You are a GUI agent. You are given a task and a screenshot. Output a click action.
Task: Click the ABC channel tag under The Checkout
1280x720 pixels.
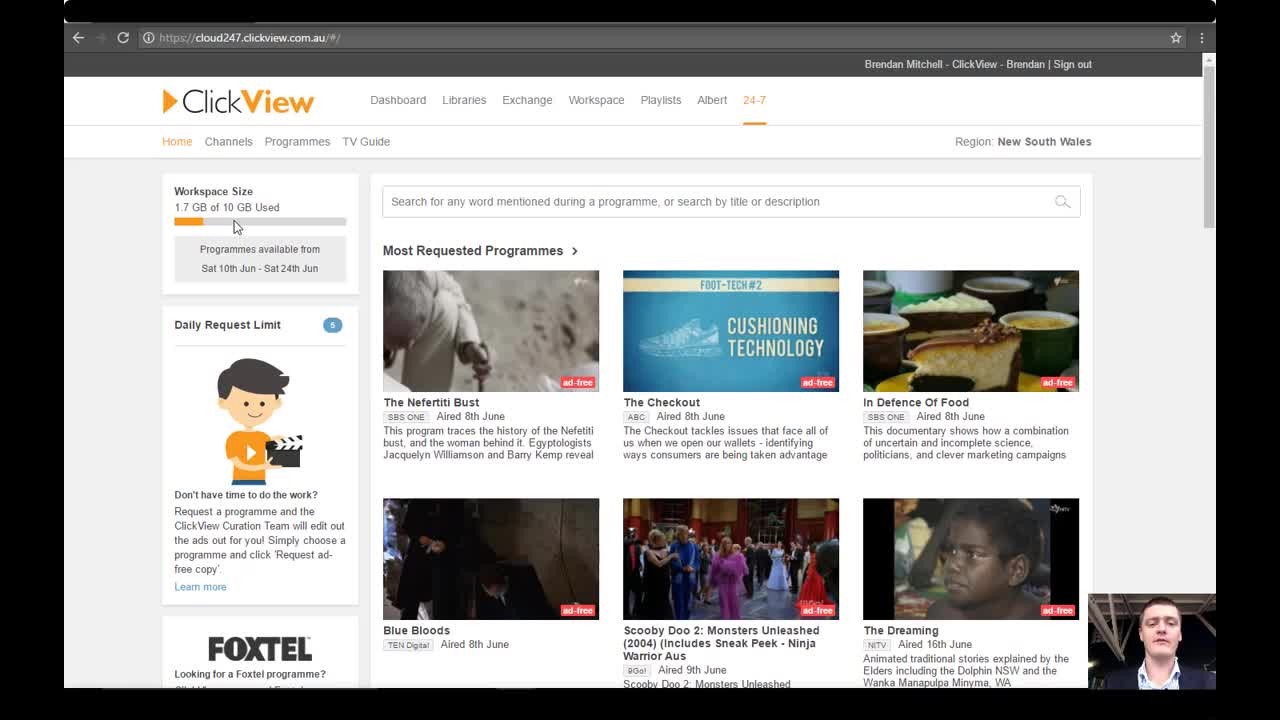point(636,417)
